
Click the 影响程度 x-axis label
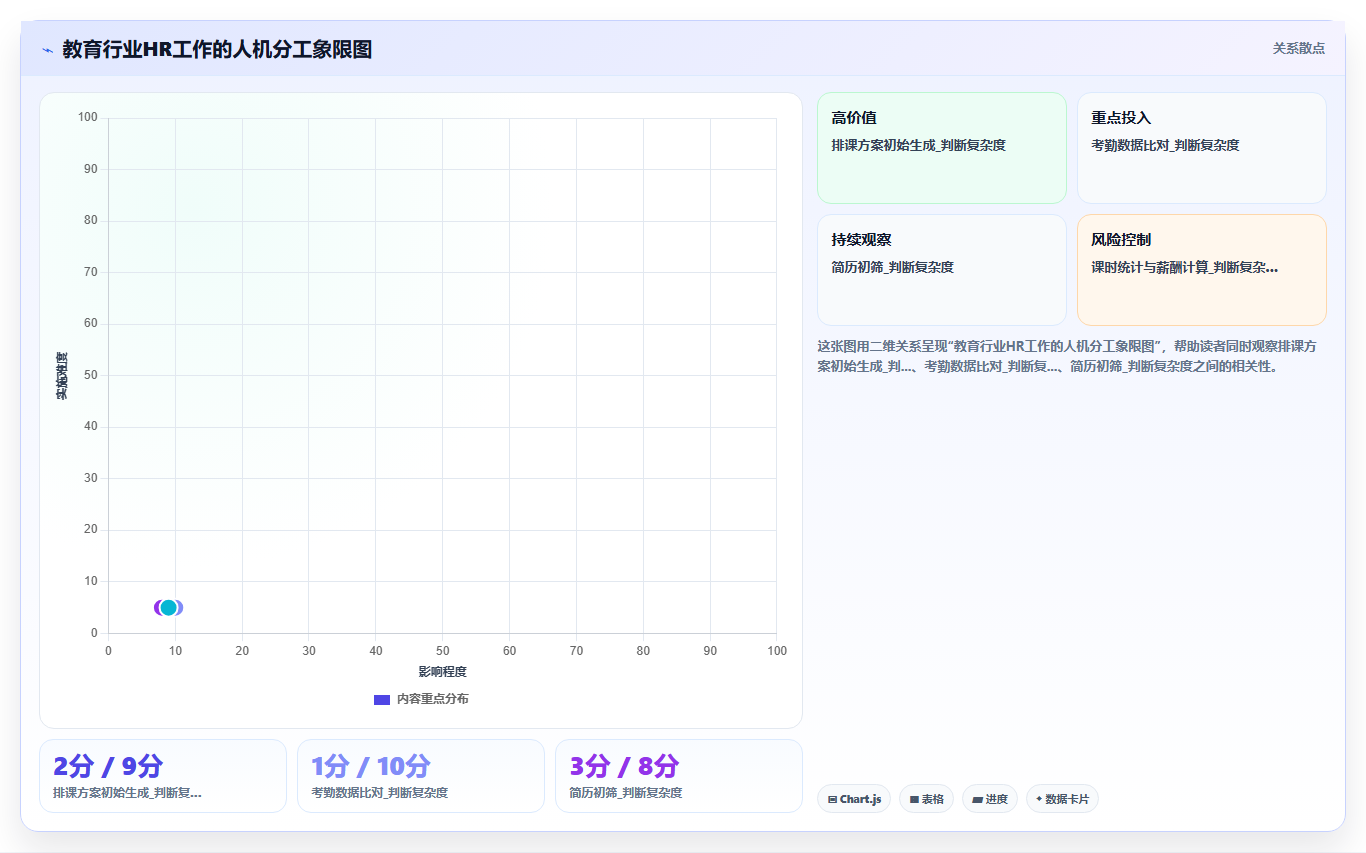click(x=442, y=671)
